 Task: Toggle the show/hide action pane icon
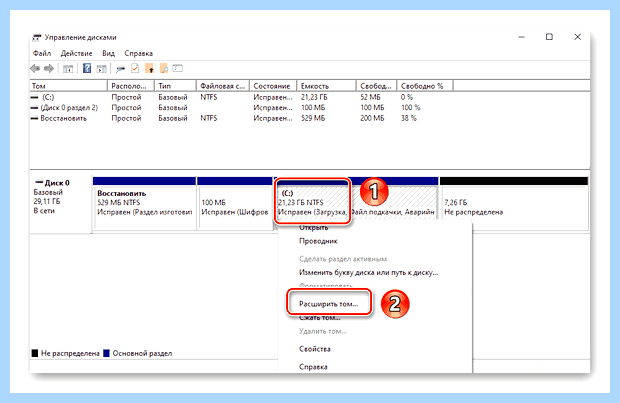click(102, 69)
